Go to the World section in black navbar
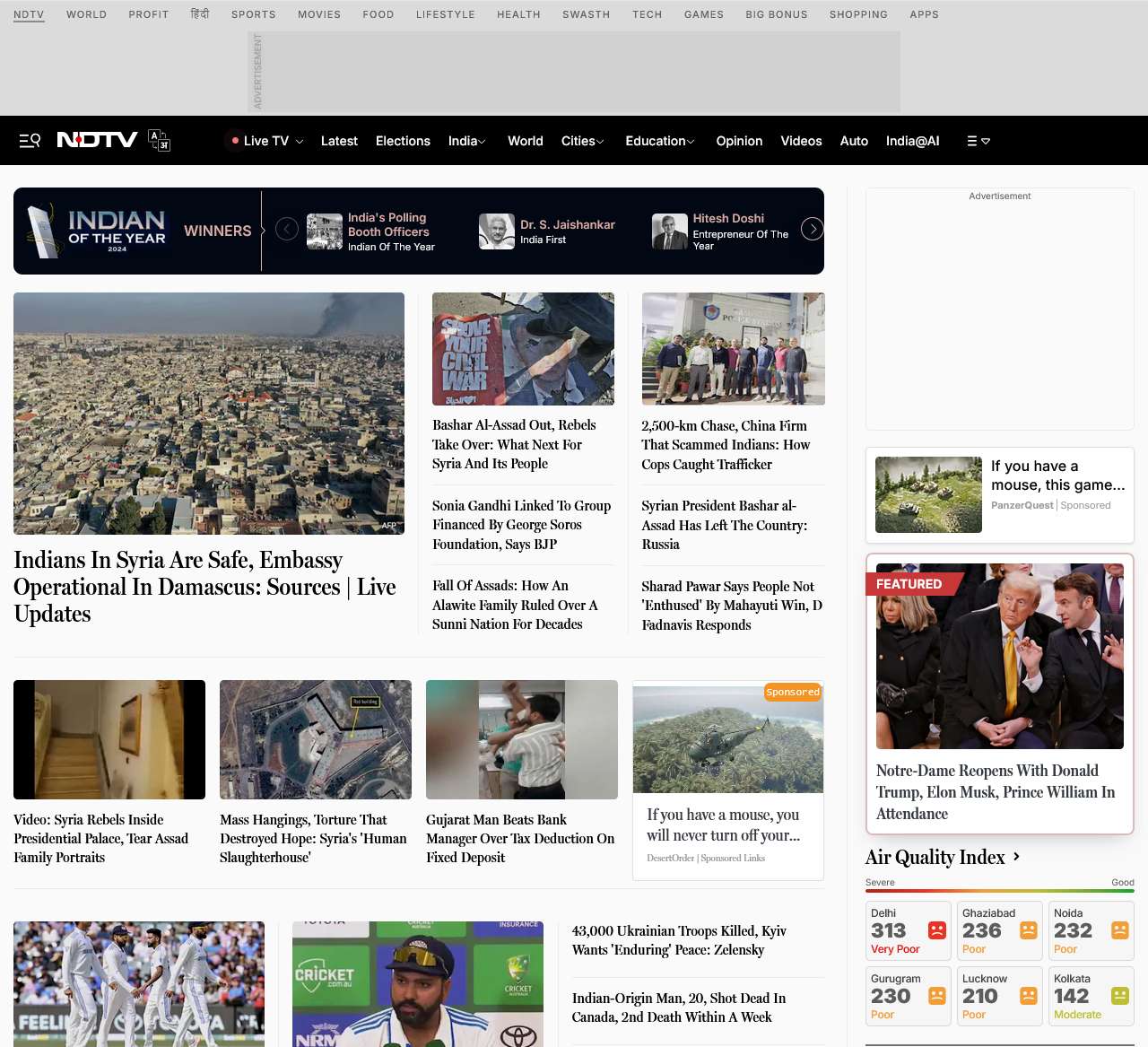The height and width of the screenshot is (1047, 1148). [x=526, y=141]
